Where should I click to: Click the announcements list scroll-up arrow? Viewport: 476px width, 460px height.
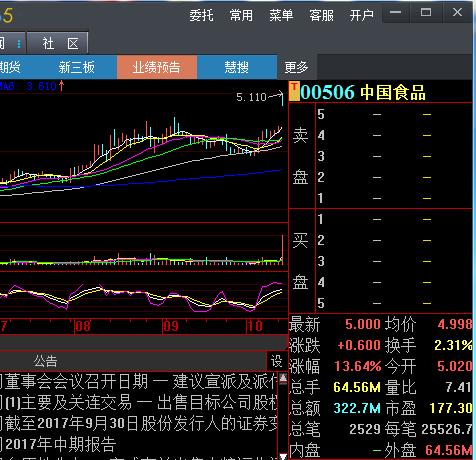[x=283, y=378]
